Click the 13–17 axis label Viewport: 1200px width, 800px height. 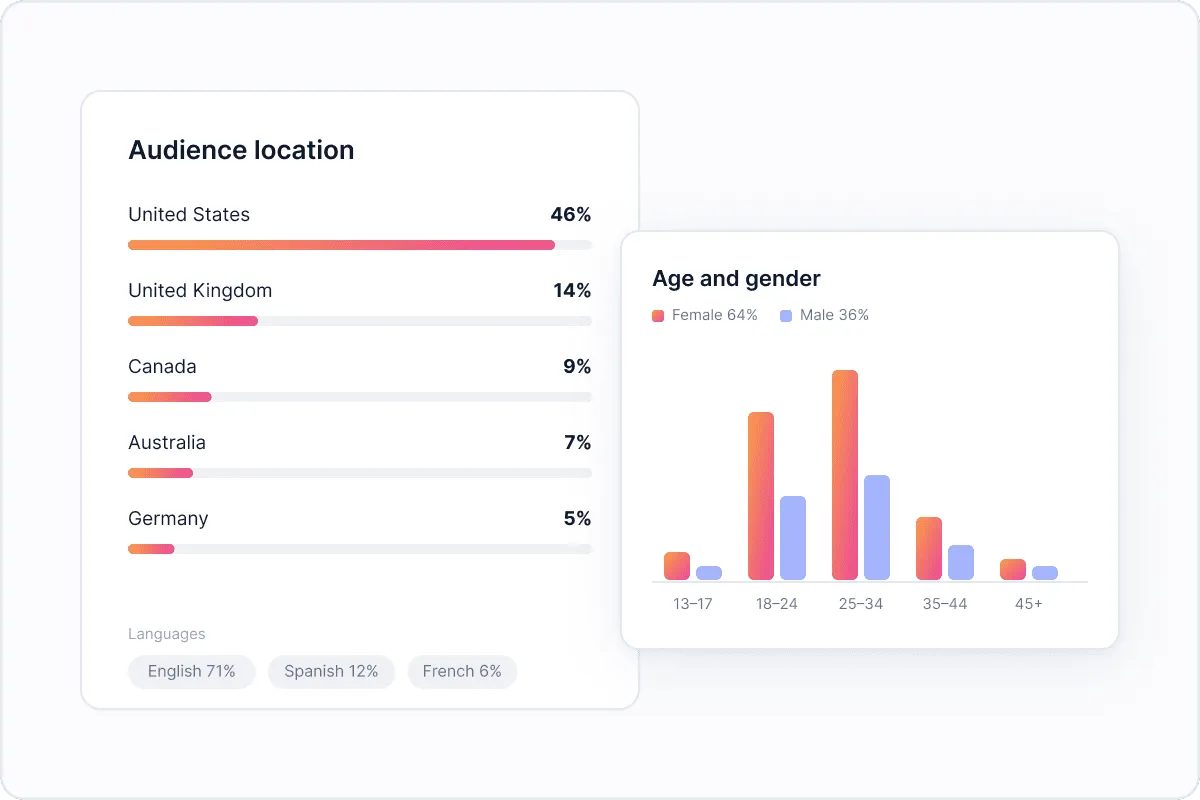click(693, 604)
